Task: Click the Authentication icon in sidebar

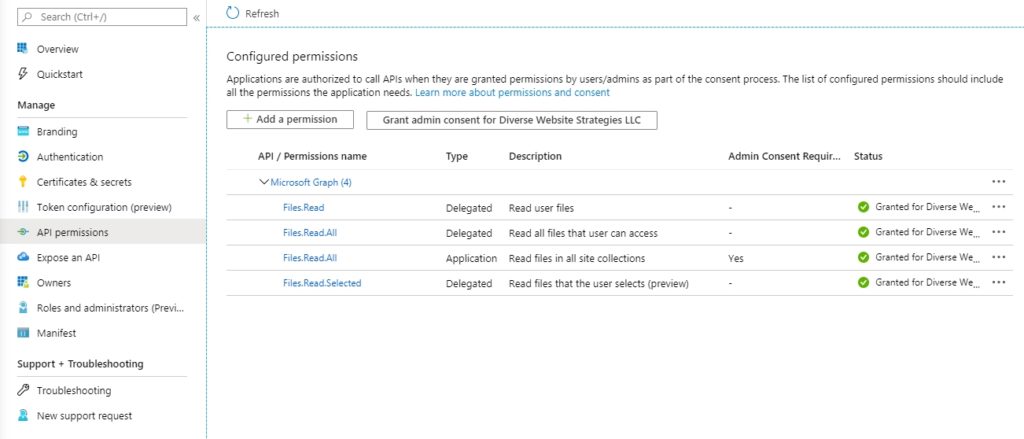Action: [23, 157]
